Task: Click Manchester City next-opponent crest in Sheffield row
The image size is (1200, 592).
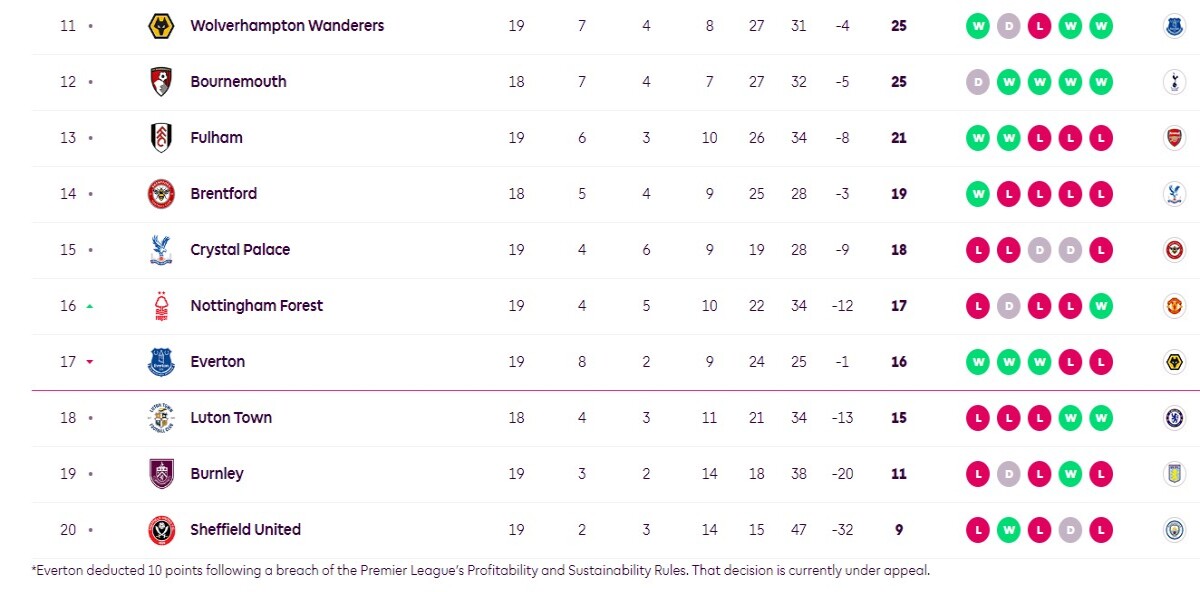Action: click(x=1174, y=530)
